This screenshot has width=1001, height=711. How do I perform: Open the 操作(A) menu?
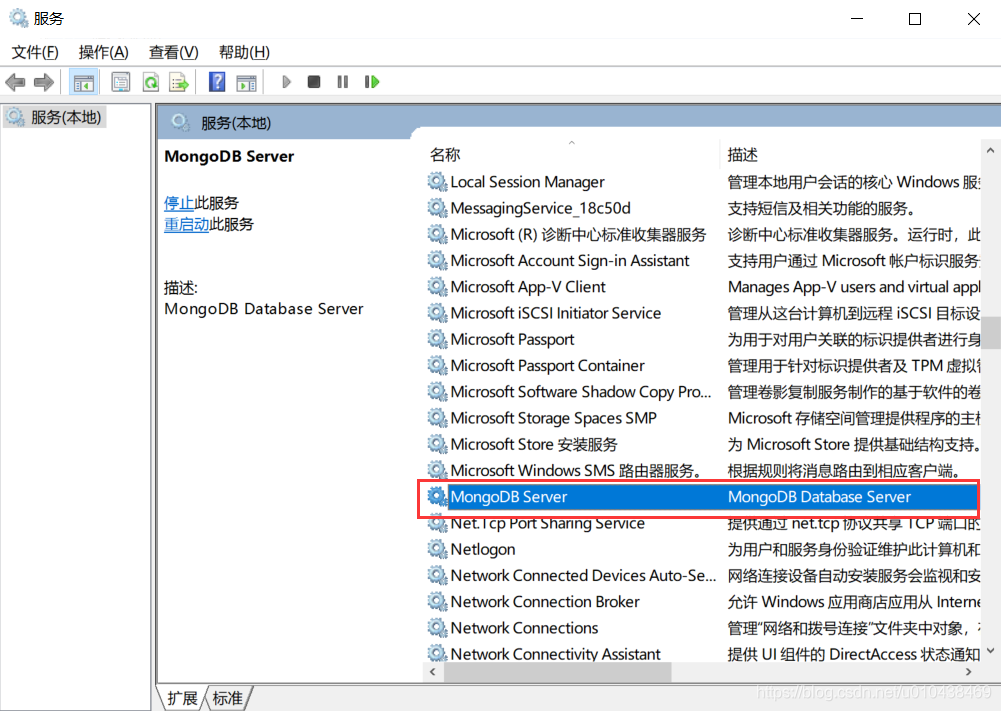click(103, 52)
